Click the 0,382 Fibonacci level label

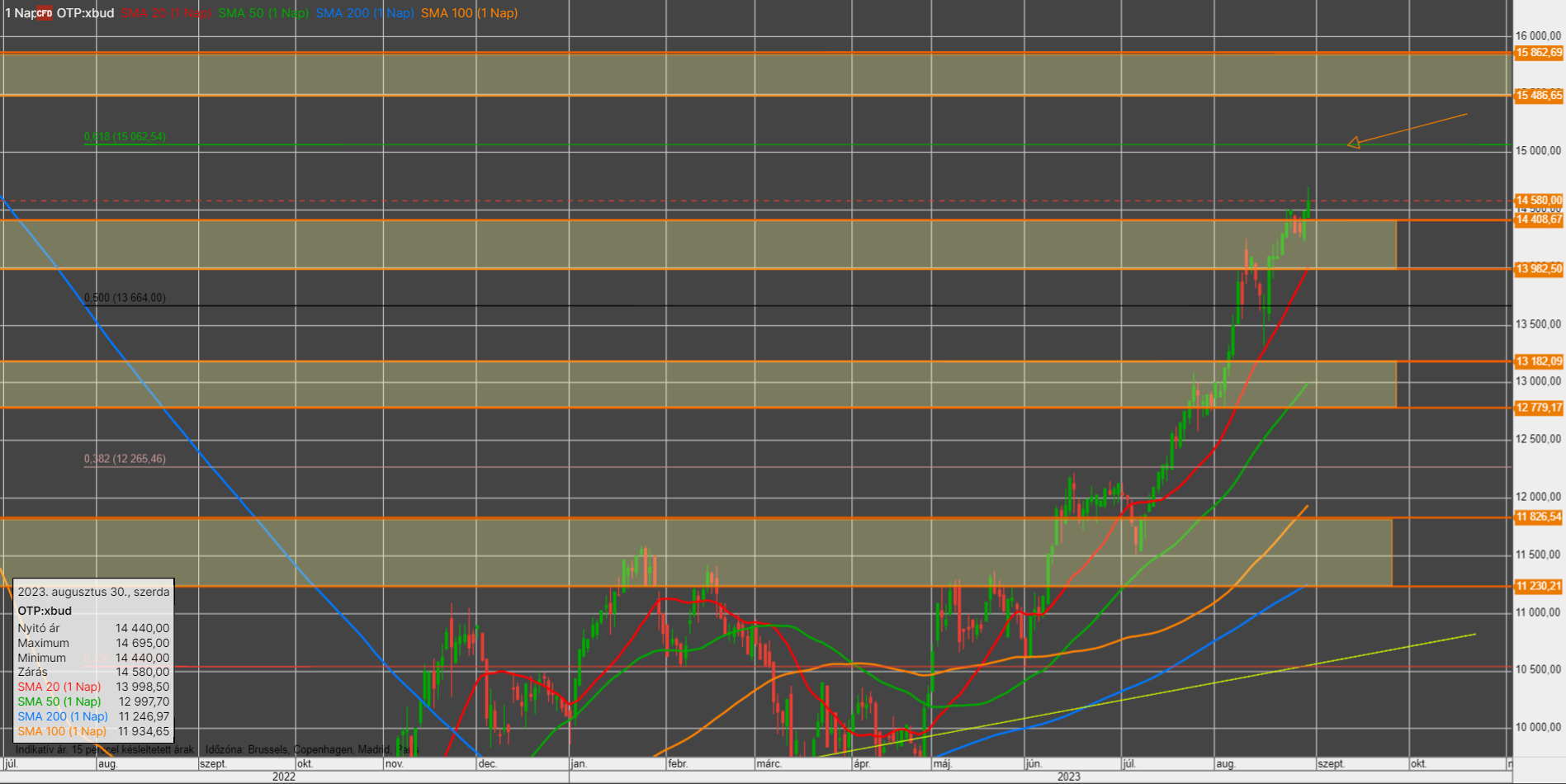pyautogui.click(x=125, y=459)
